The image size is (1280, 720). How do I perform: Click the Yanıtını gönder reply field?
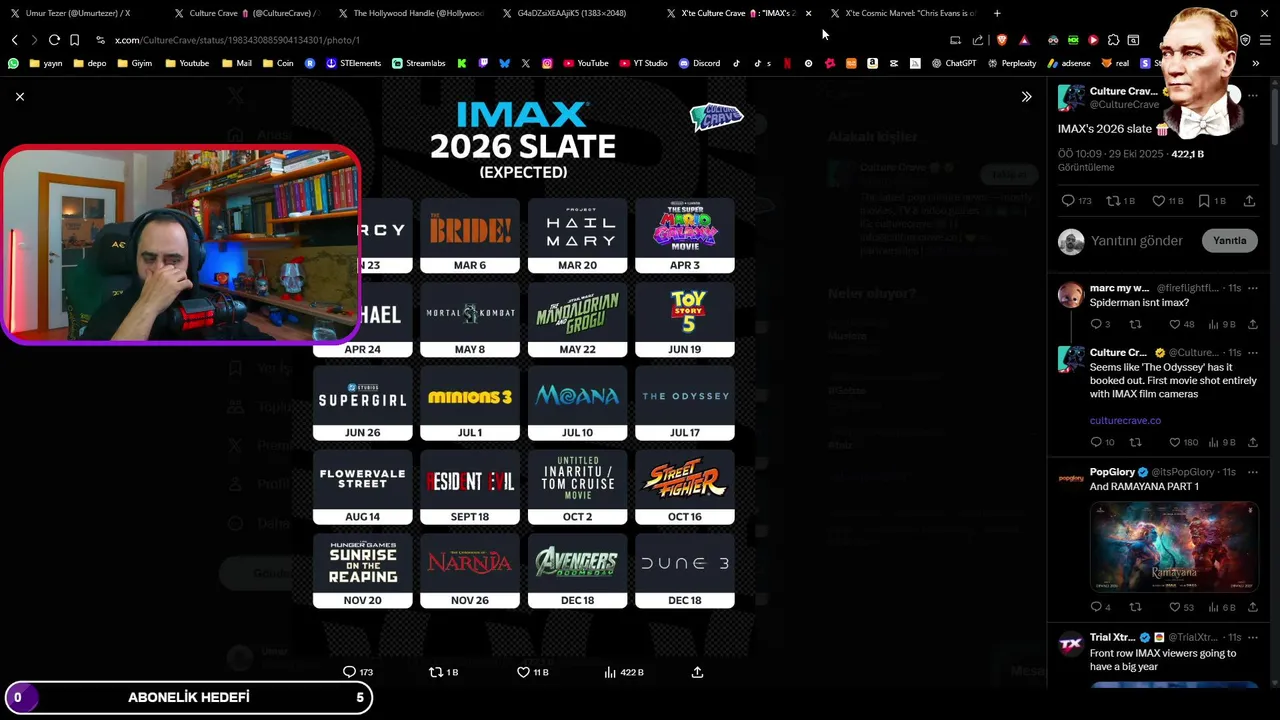click(1141, 241)
